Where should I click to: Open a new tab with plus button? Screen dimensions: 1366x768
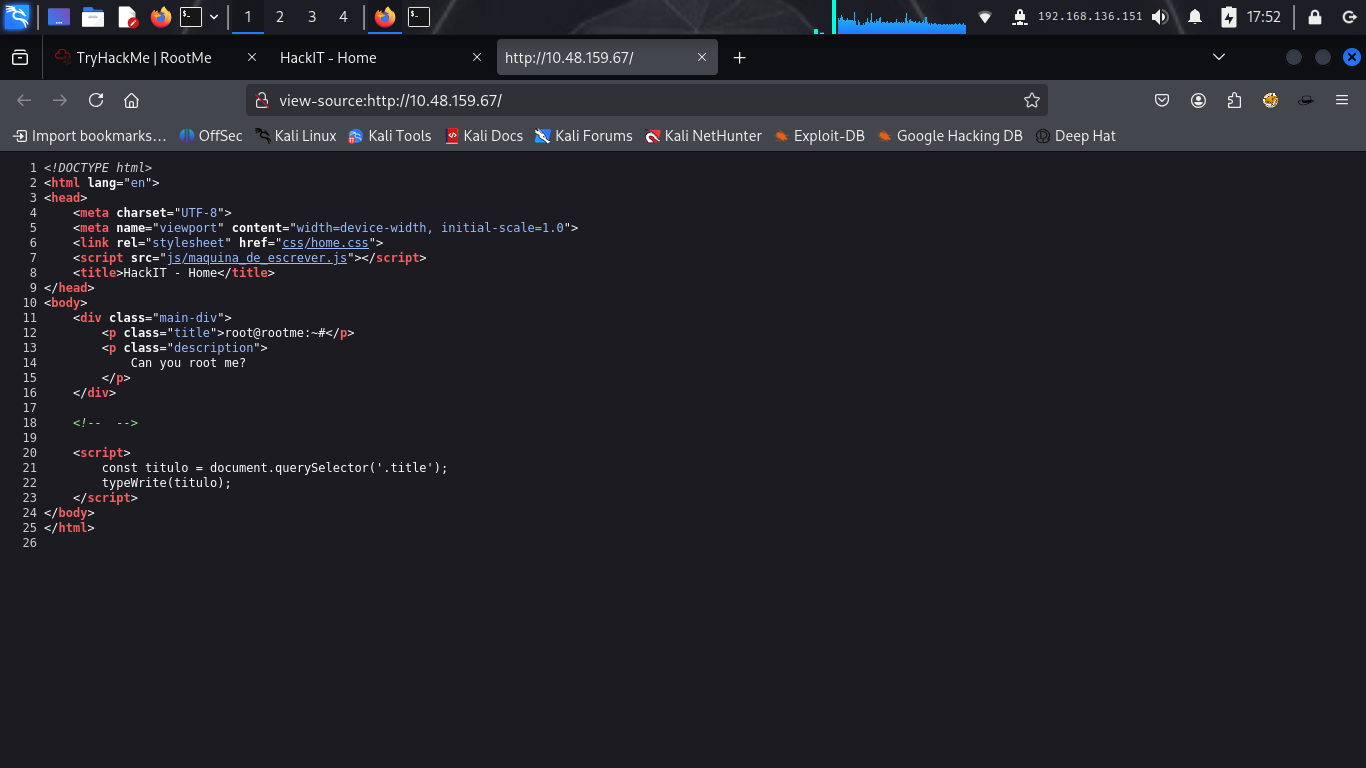pyautogui.click(x=740, y=58)
